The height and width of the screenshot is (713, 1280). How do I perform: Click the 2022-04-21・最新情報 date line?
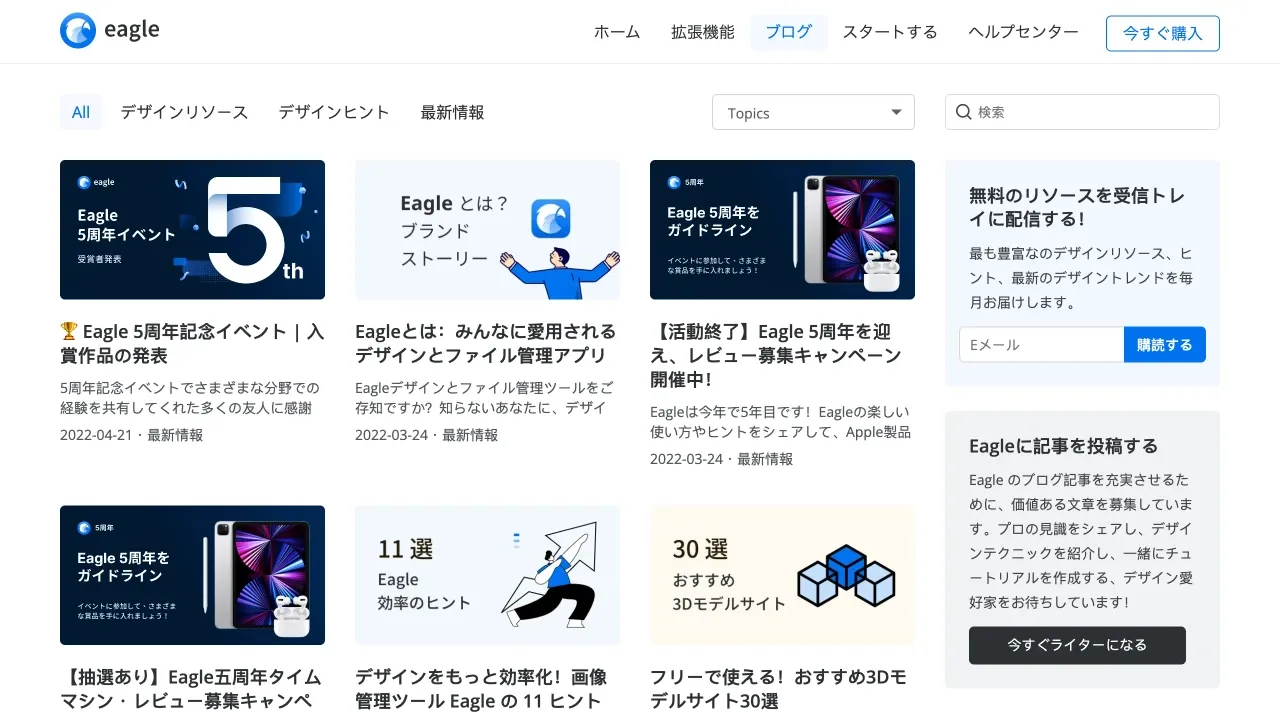pos(131,435)
